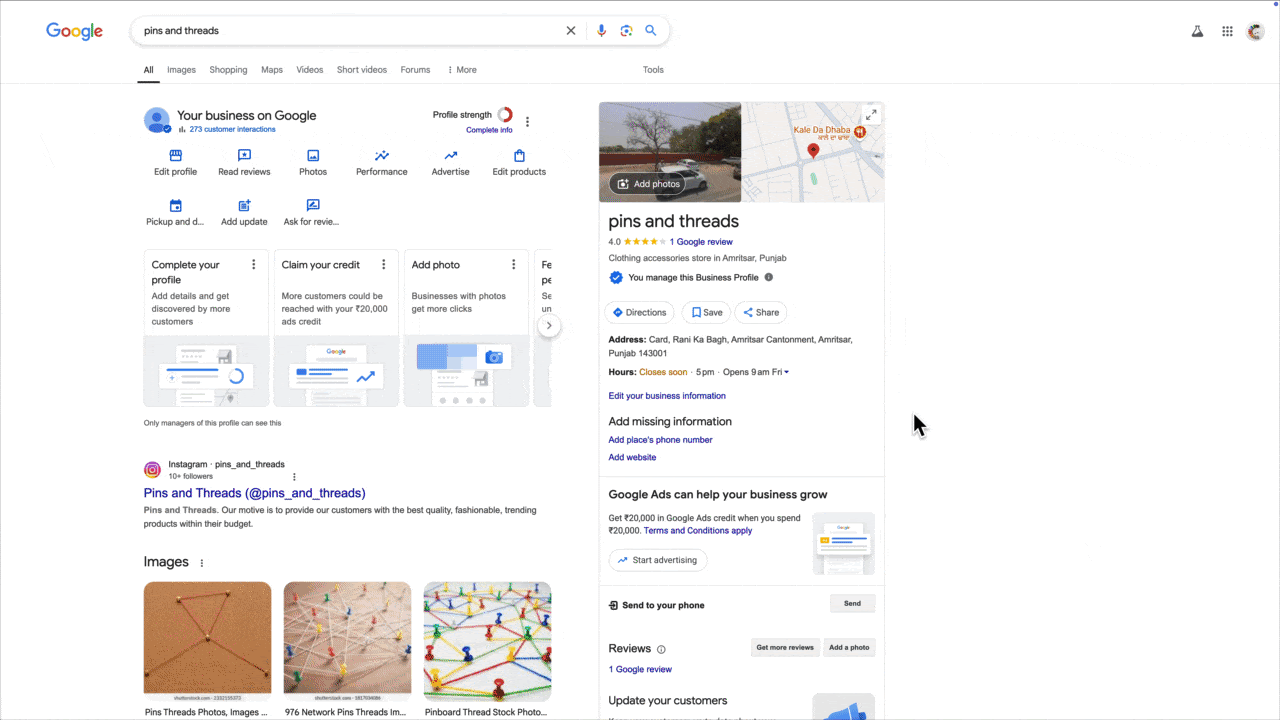This screenshot has height=720, width=1280.
Task: Open the Edit your business information link
Action: pyautogui.click(x=666, y=395)
